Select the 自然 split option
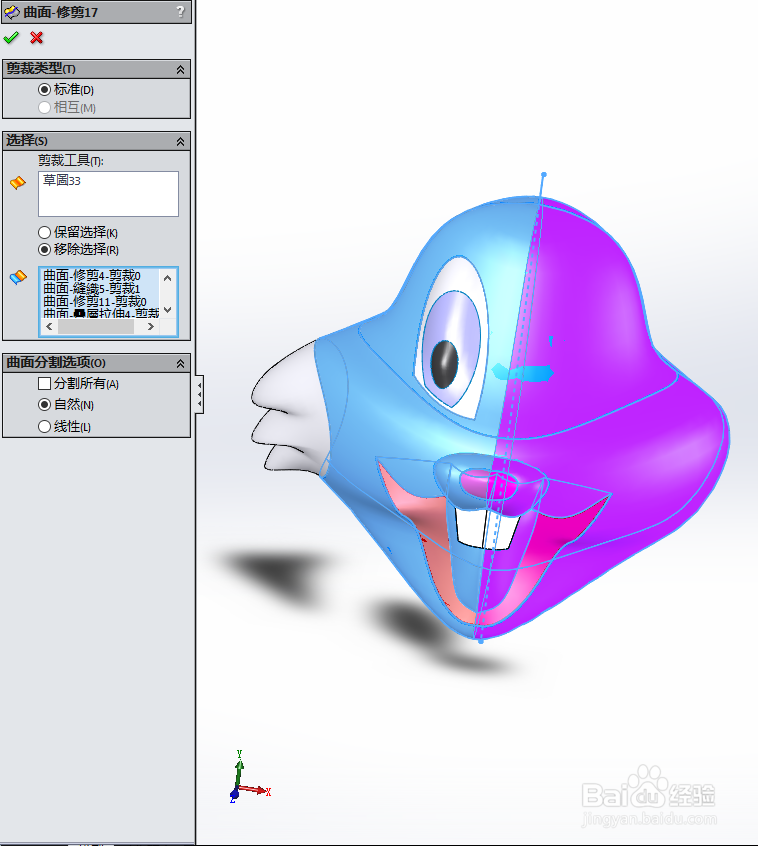Screen dimensions: 758x846 45,405
